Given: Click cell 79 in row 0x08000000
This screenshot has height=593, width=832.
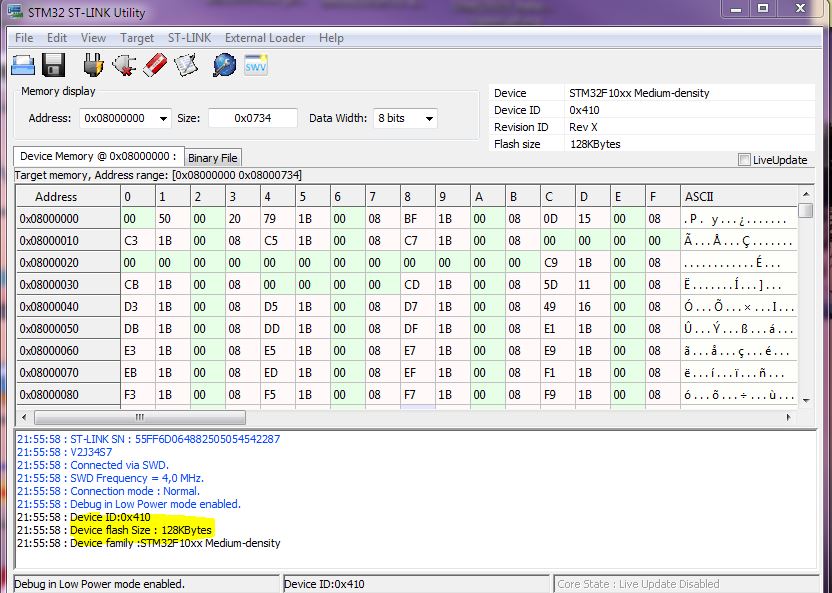Looking at the screenshot, I should [278, 219].
